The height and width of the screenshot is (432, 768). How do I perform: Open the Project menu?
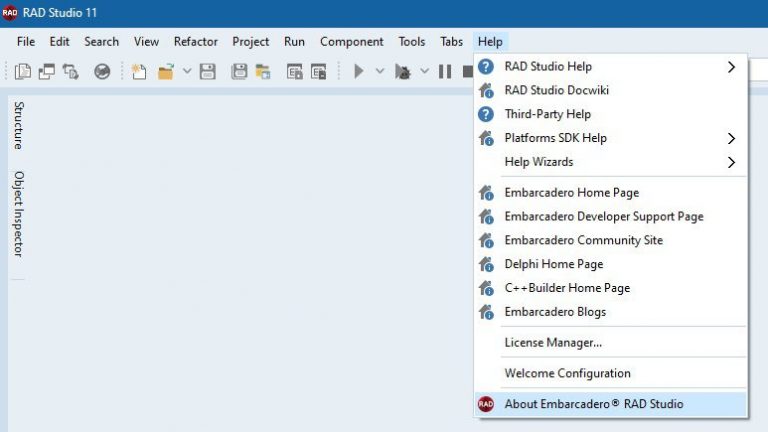250,42
